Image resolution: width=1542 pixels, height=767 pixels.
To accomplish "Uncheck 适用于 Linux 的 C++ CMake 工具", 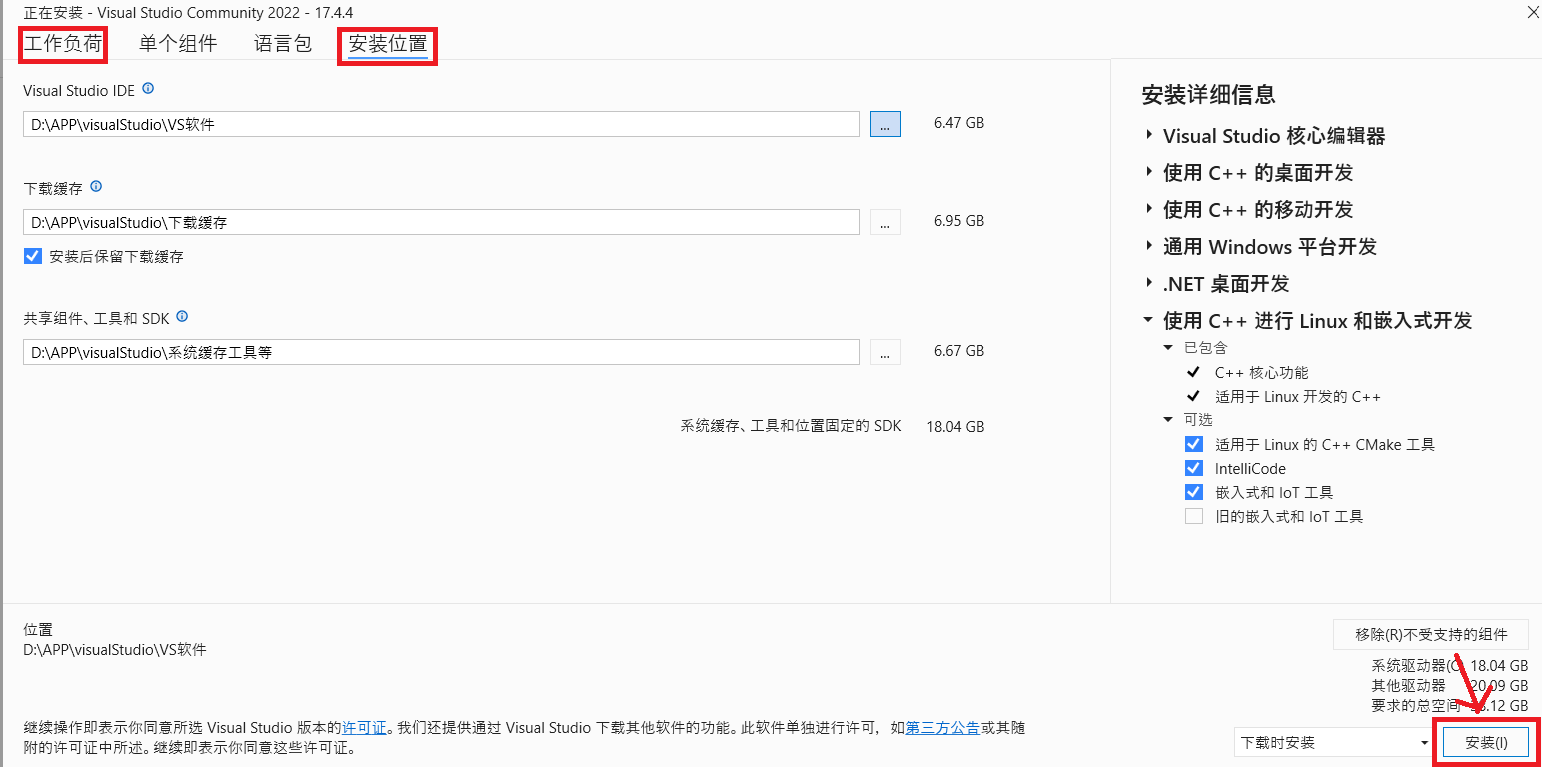I will [1194, 444].
